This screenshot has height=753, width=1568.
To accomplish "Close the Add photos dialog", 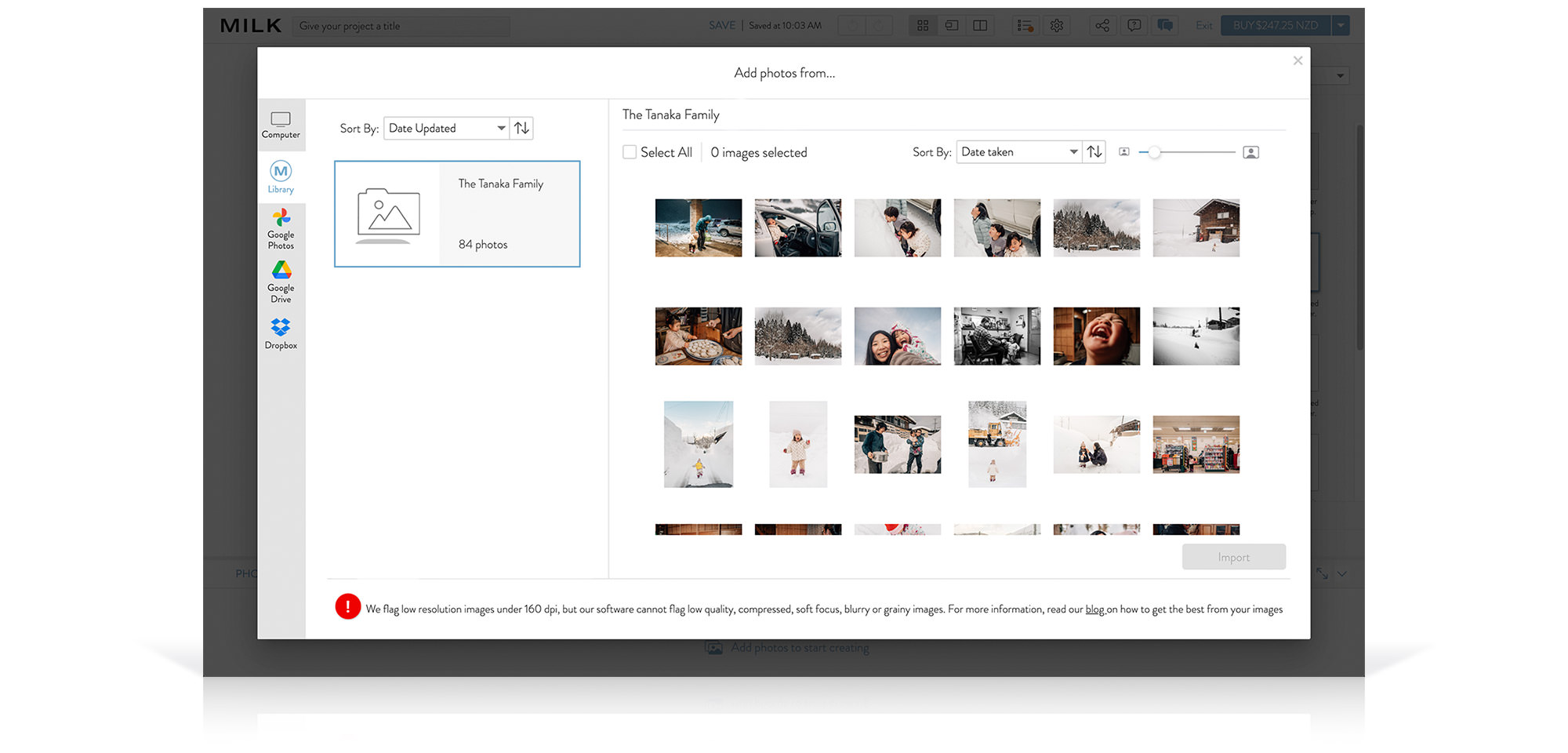I will (x=1298, y=61).
